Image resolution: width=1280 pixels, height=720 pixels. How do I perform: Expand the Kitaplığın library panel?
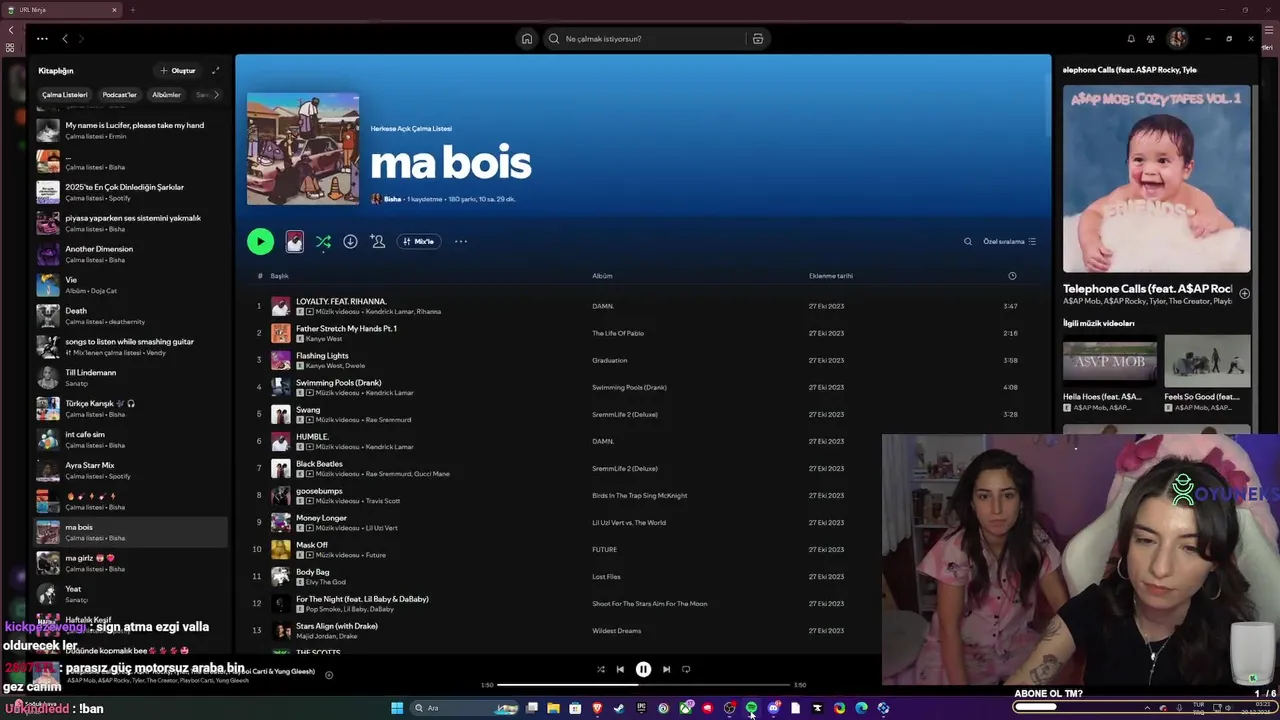pyautogui.click(x=215, y=71)
